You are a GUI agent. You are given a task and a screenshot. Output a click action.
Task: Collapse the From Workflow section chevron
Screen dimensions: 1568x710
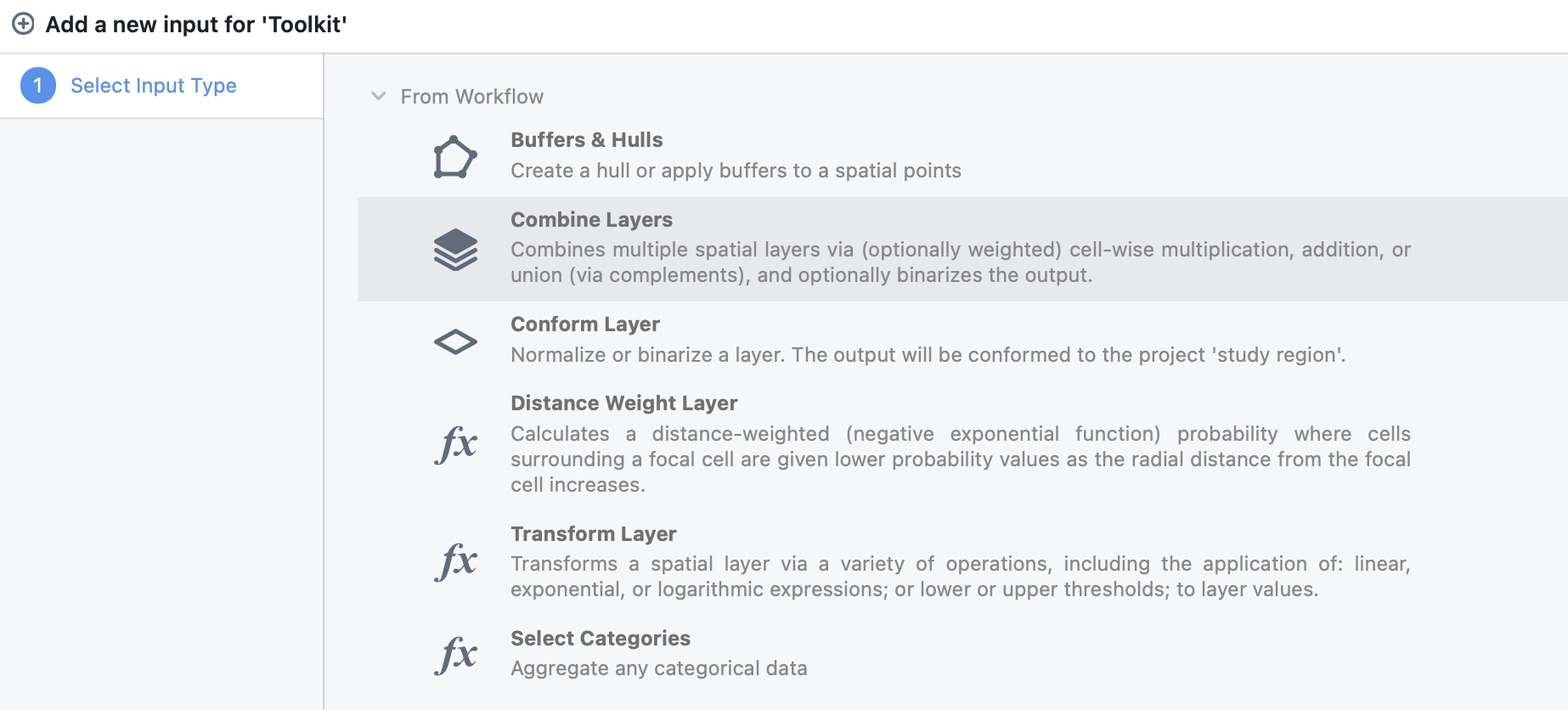point(379,96)
